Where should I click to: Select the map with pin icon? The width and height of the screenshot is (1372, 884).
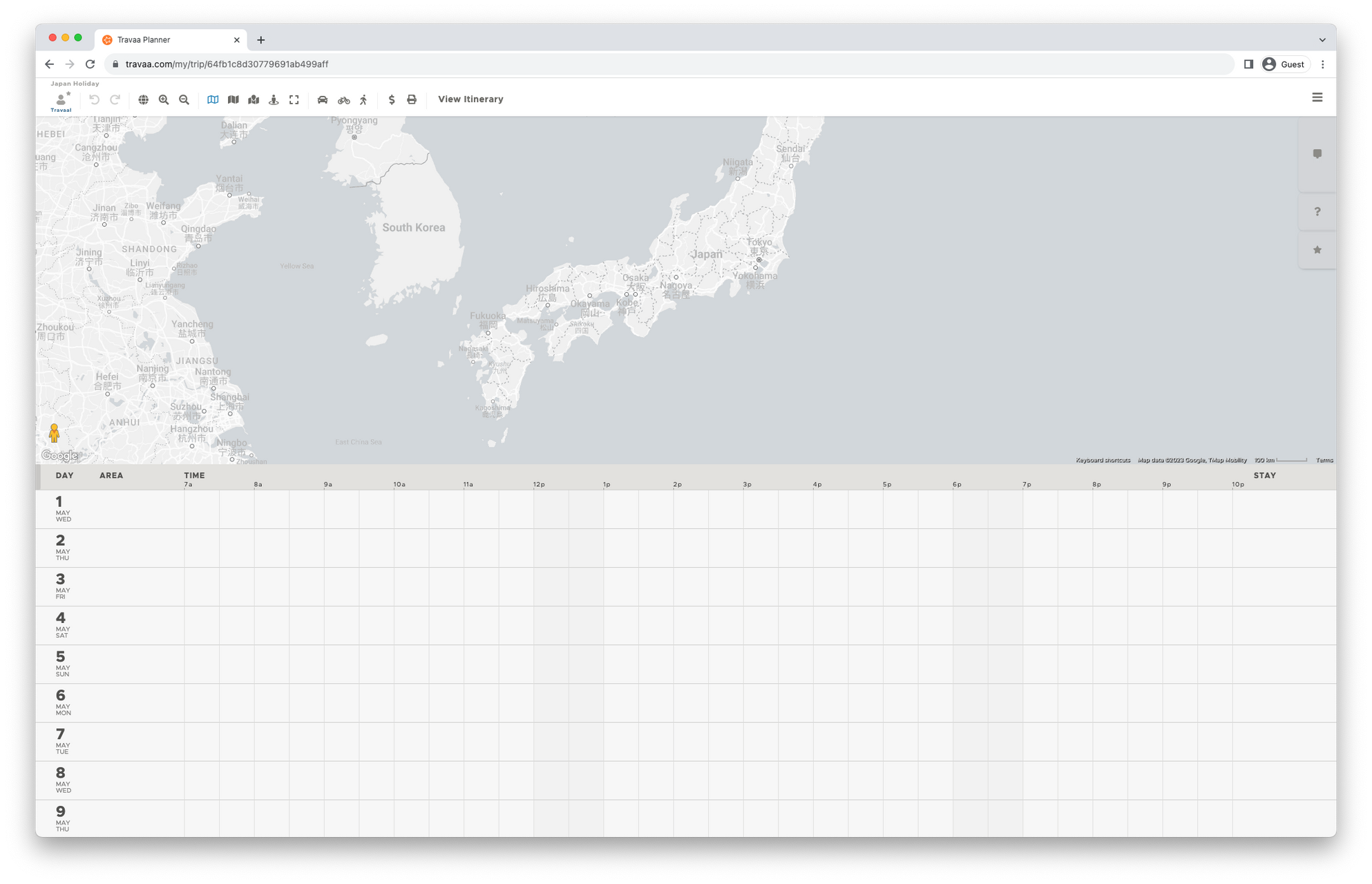pos(254,99)
